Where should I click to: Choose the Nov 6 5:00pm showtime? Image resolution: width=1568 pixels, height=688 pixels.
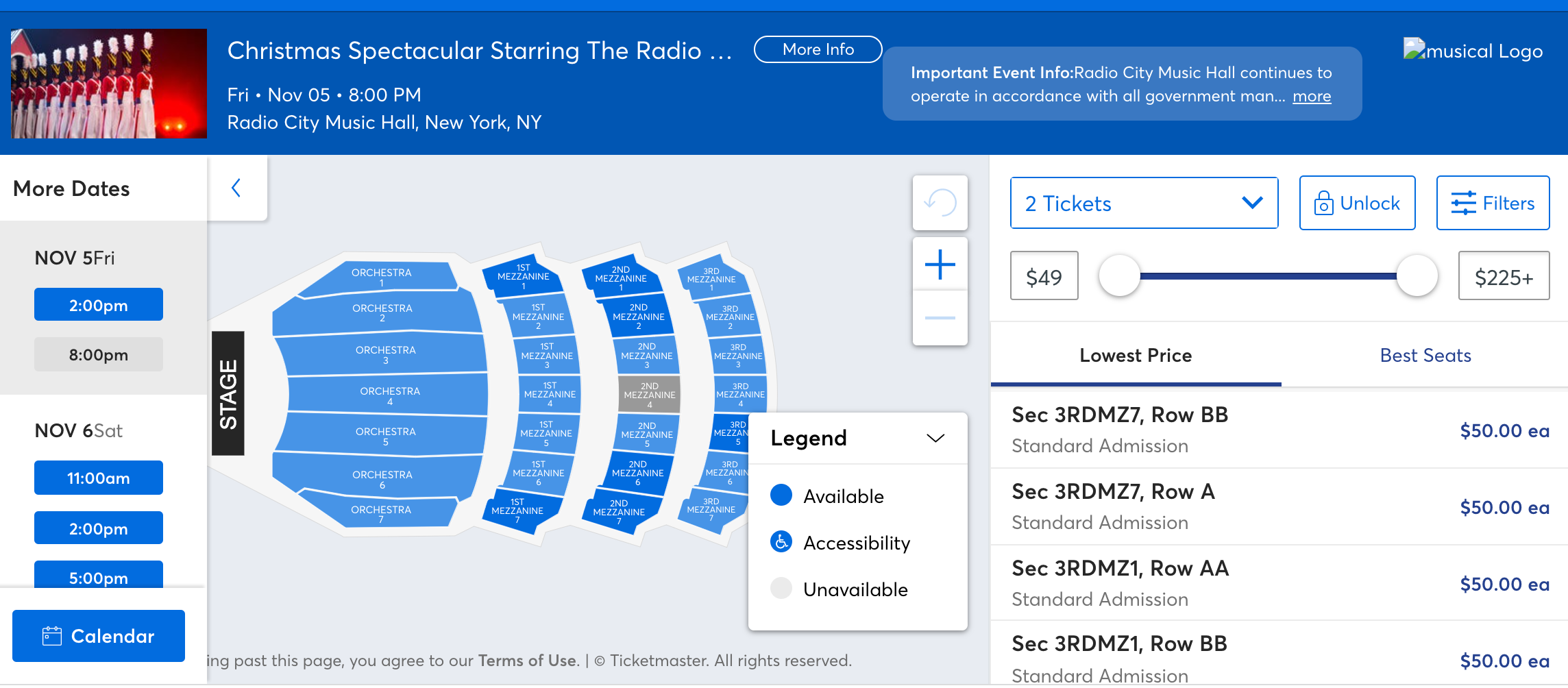(x=99, y=576)
